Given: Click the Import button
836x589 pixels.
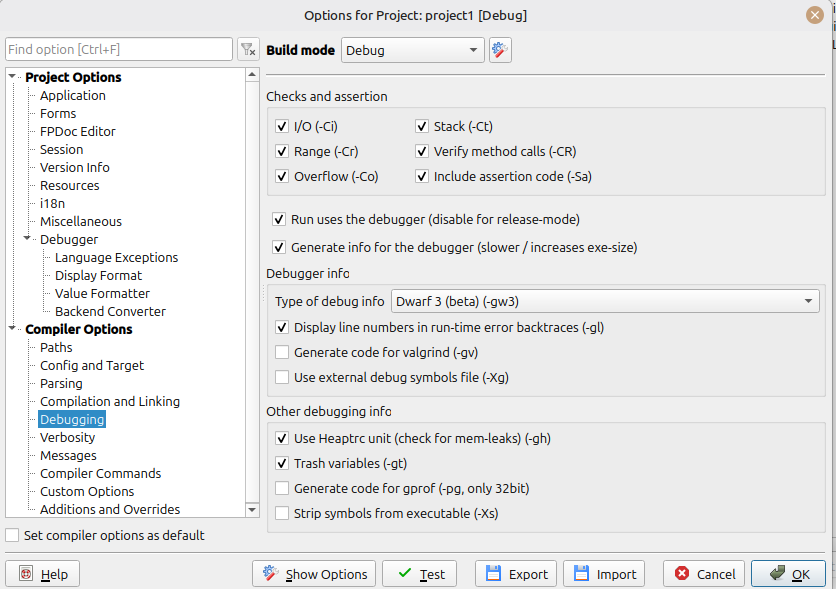Looking at the screenshot, I should coord(604,574).
